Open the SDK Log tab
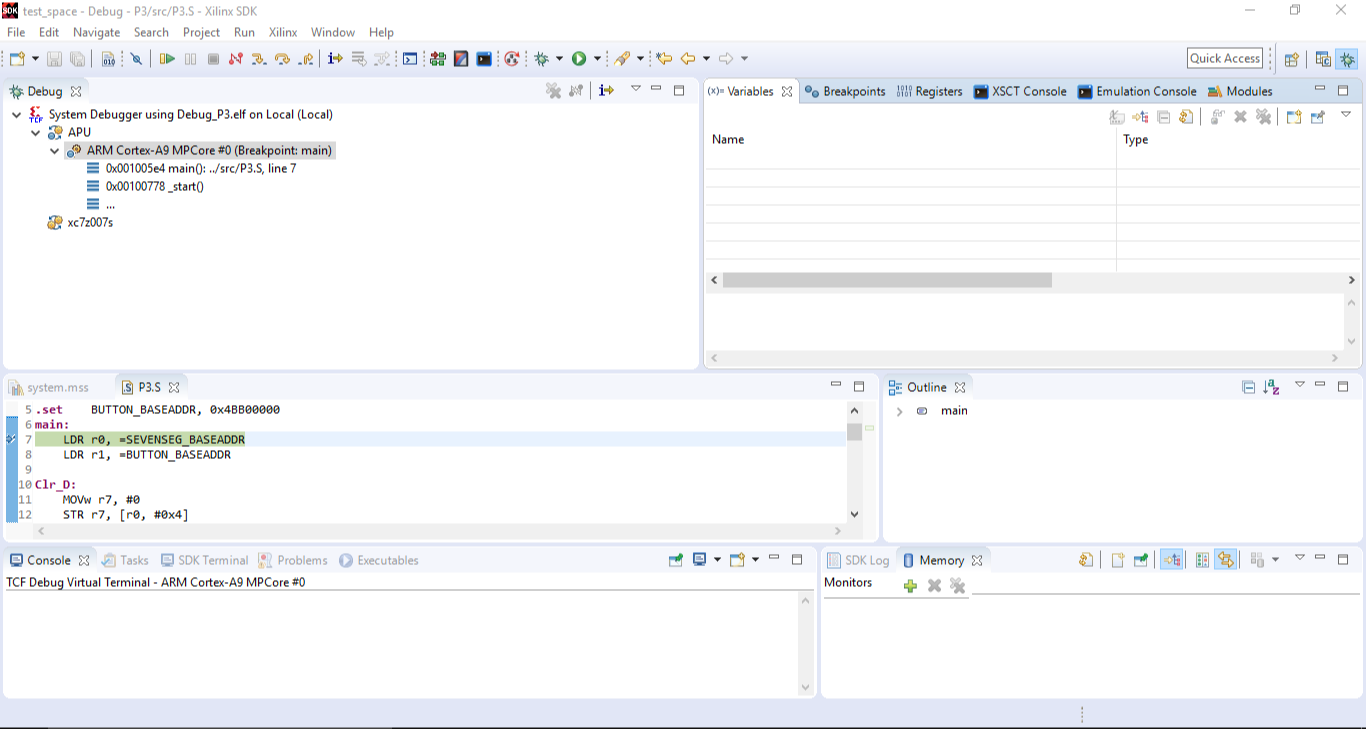This screenshot has width=1366, height=729. click(858, 561)
